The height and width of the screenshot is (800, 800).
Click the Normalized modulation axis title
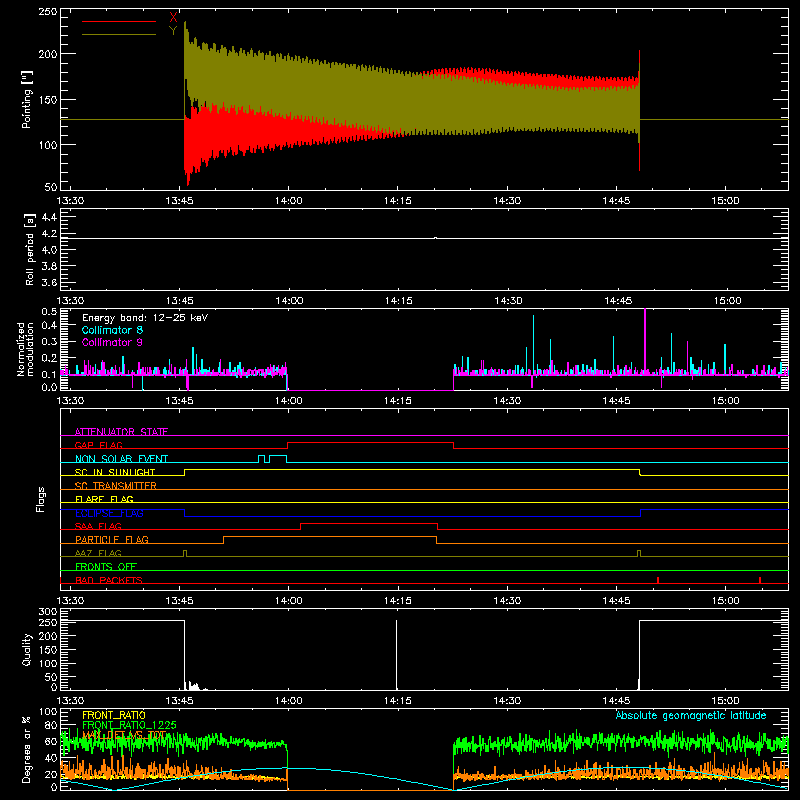[x=26, y=349]
